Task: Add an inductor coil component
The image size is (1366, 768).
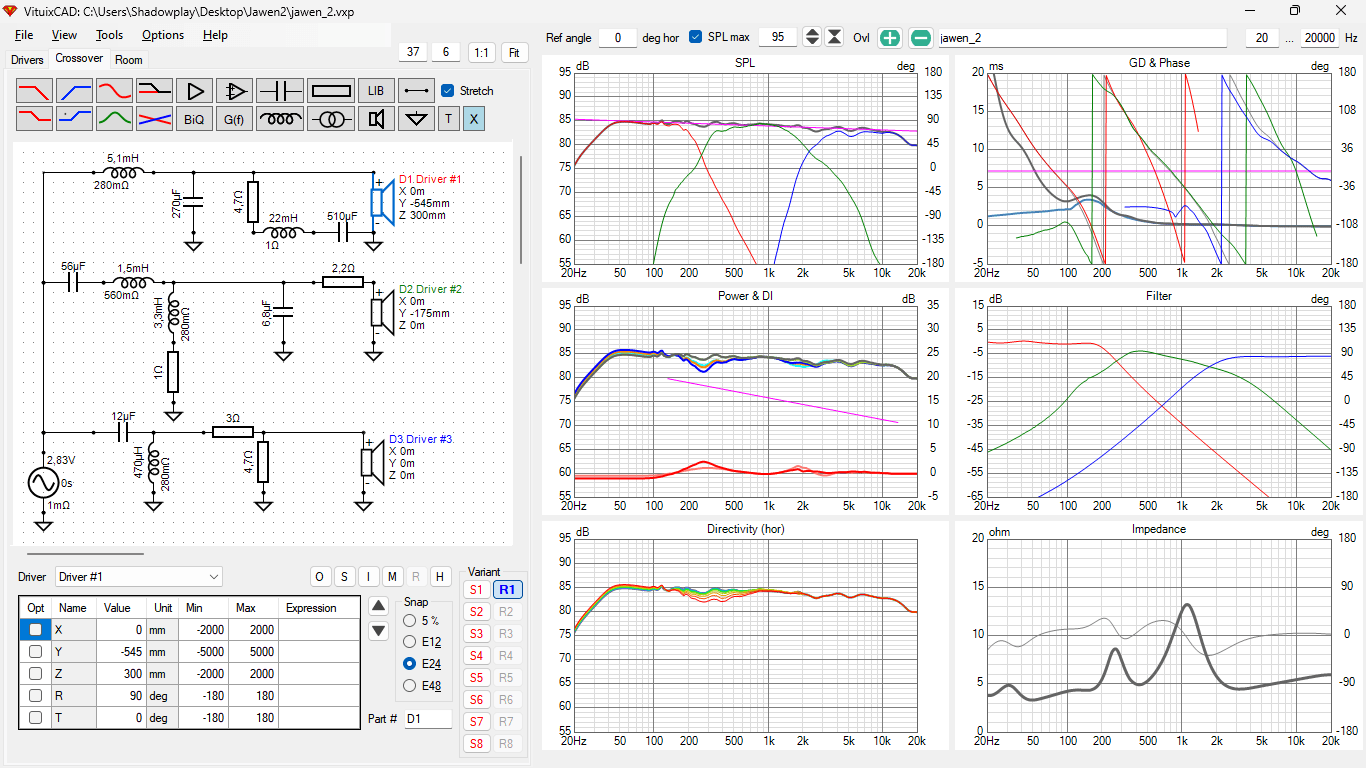Action: click(x=280, y=119)
